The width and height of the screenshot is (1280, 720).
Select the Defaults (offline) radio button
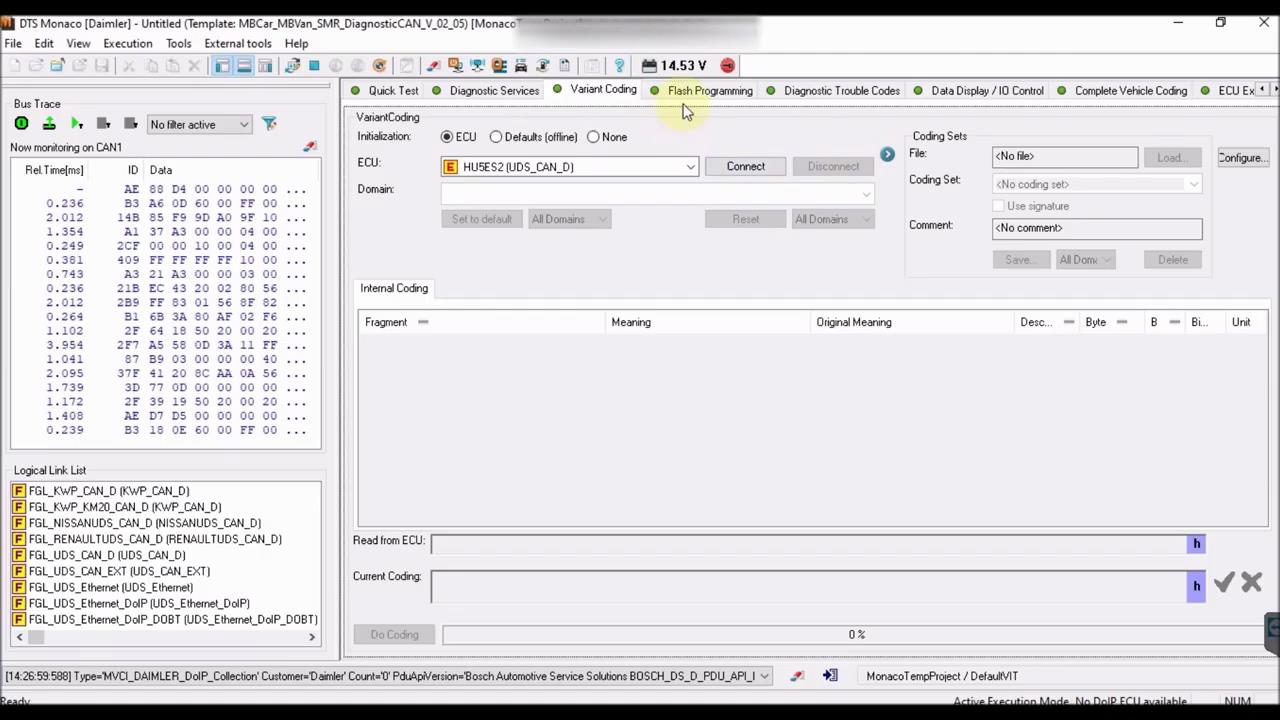click(496, 137)
